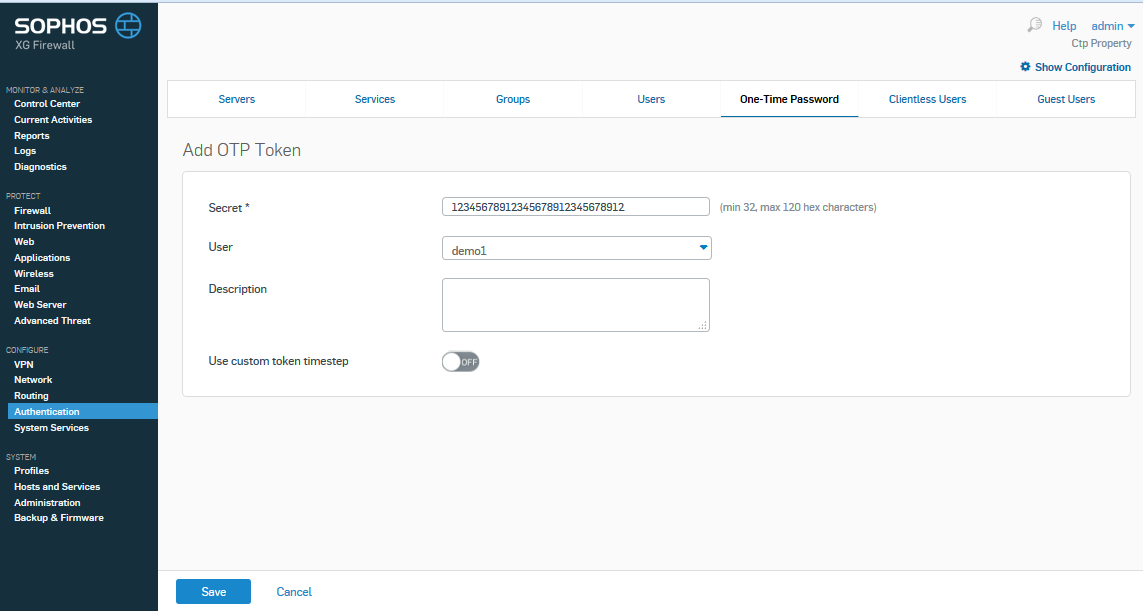Screen dimensions: 1143x611
Task: Go to the Groups tab
Action: click(513, 99)
